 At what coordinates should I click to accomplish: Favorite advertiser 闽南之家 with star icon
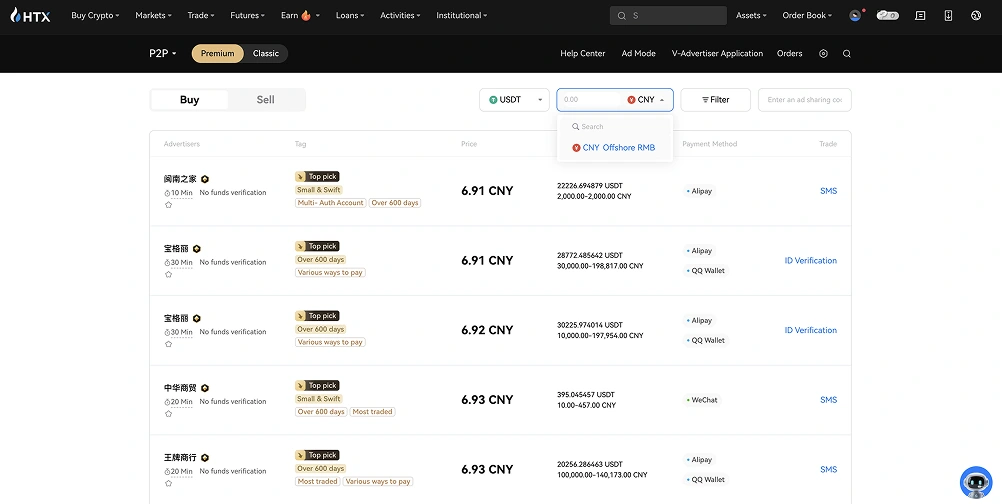tap(169, 205)
